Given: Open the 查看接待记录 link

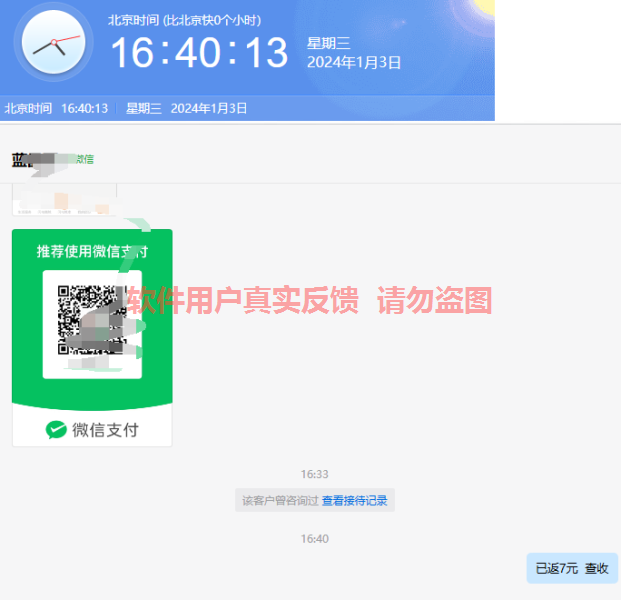Looking at the screenshot, I should click(x=354, y=500).
